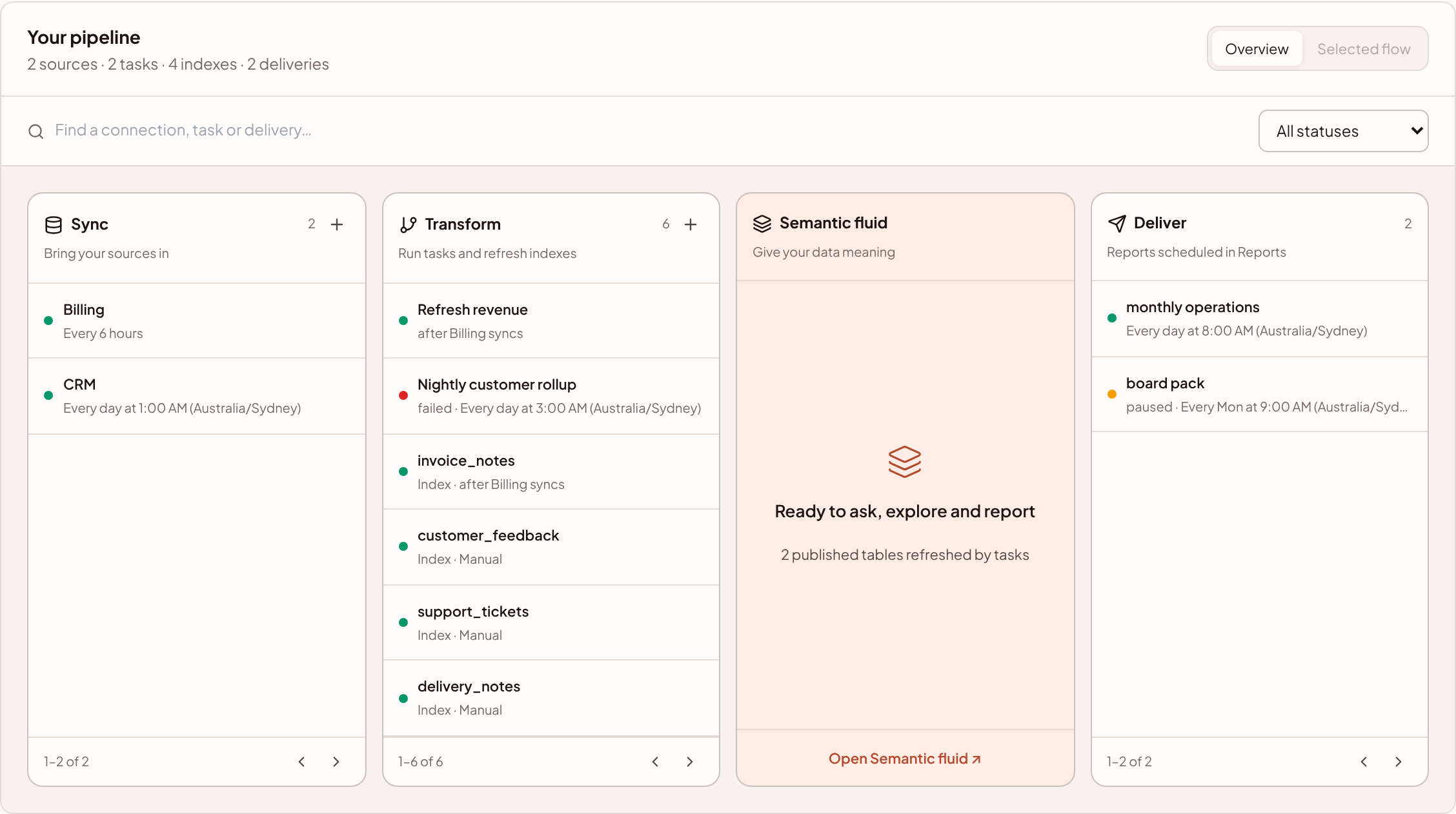
Task: Switch to the Selected flow tab
Action: [1364, 49]
